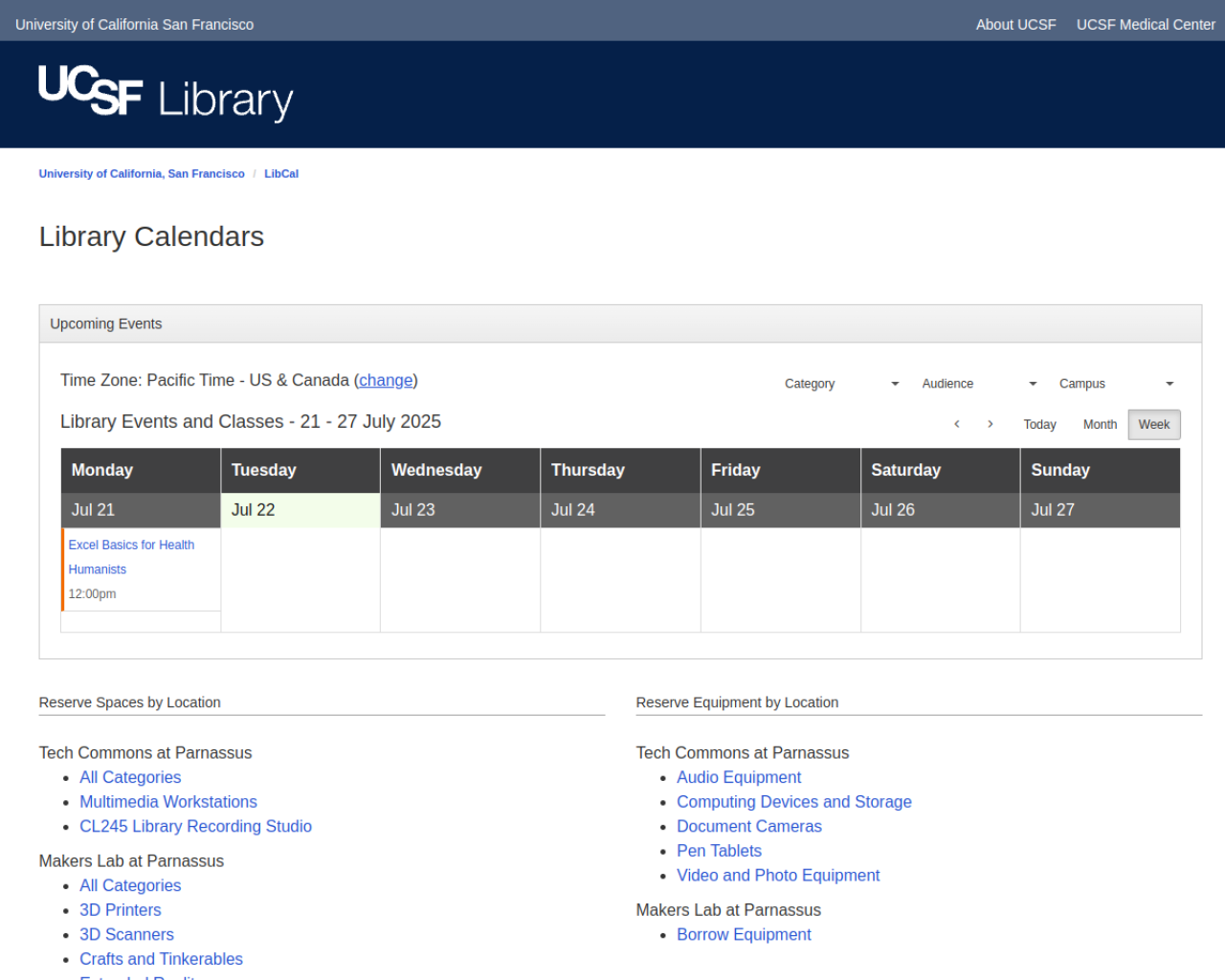Open UCSF Medical Center link
The height and width of the screenshot is (980, 1225).
click(1146, 25)
